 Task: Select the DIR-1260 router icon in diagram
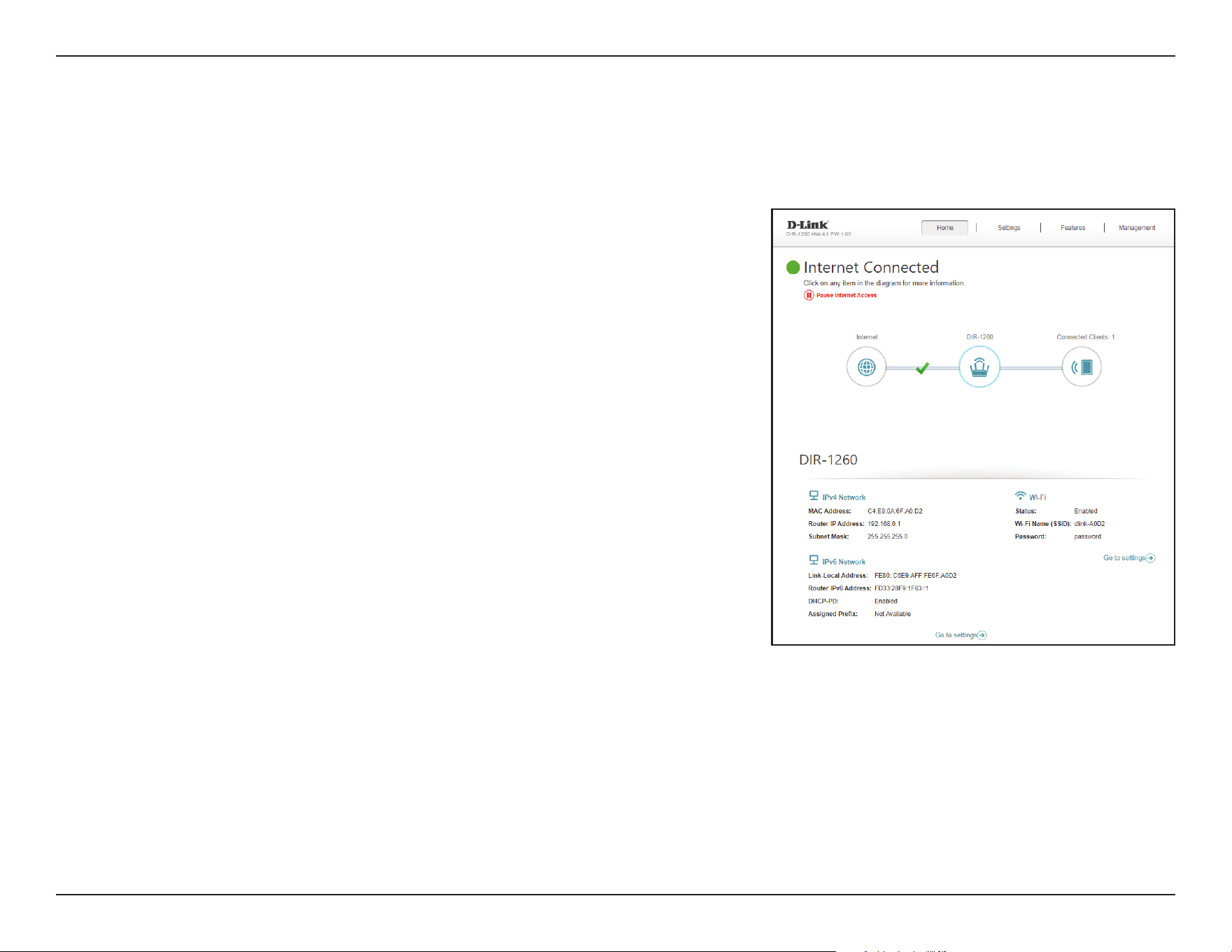coord(979,367)
